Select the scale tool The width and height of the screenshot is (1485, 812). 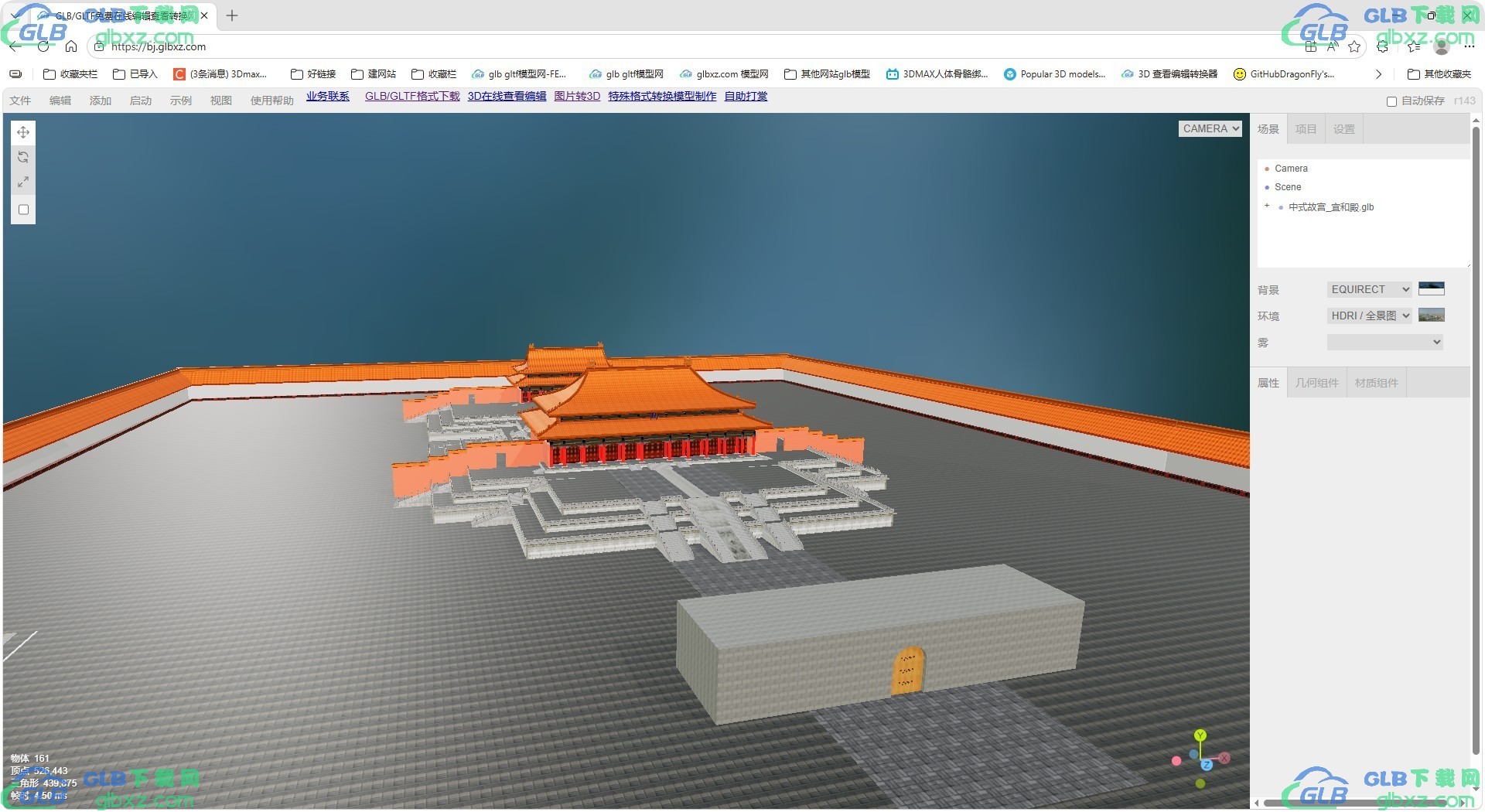[23, 183]
